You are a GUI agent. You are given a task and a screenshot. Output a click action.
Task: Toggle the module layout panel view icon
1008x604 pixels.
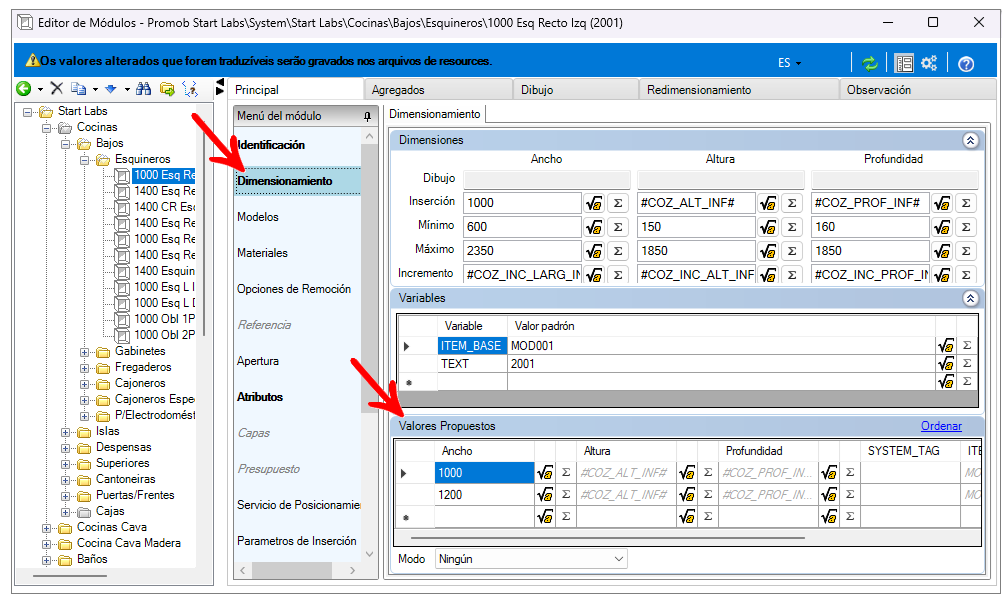[x=904, y=63]
